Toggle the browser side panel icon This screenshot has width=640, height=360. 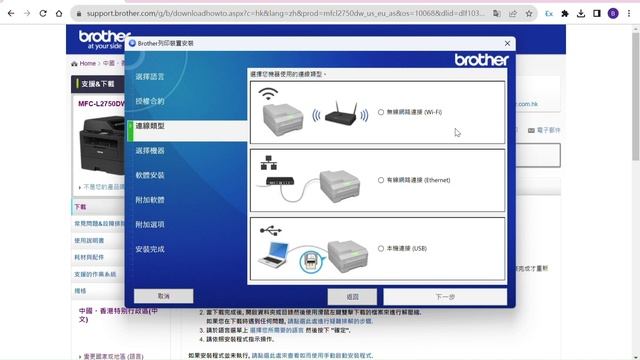[597, 13]
